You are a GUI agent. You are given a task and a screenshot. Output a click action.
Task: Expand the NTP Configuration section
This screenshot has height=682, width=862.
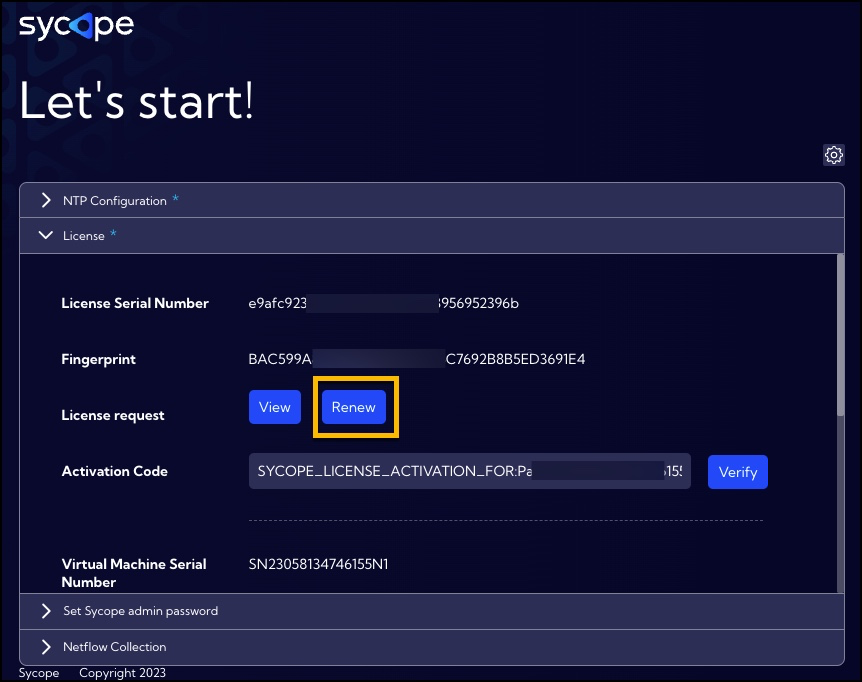(x=432, y=201)
